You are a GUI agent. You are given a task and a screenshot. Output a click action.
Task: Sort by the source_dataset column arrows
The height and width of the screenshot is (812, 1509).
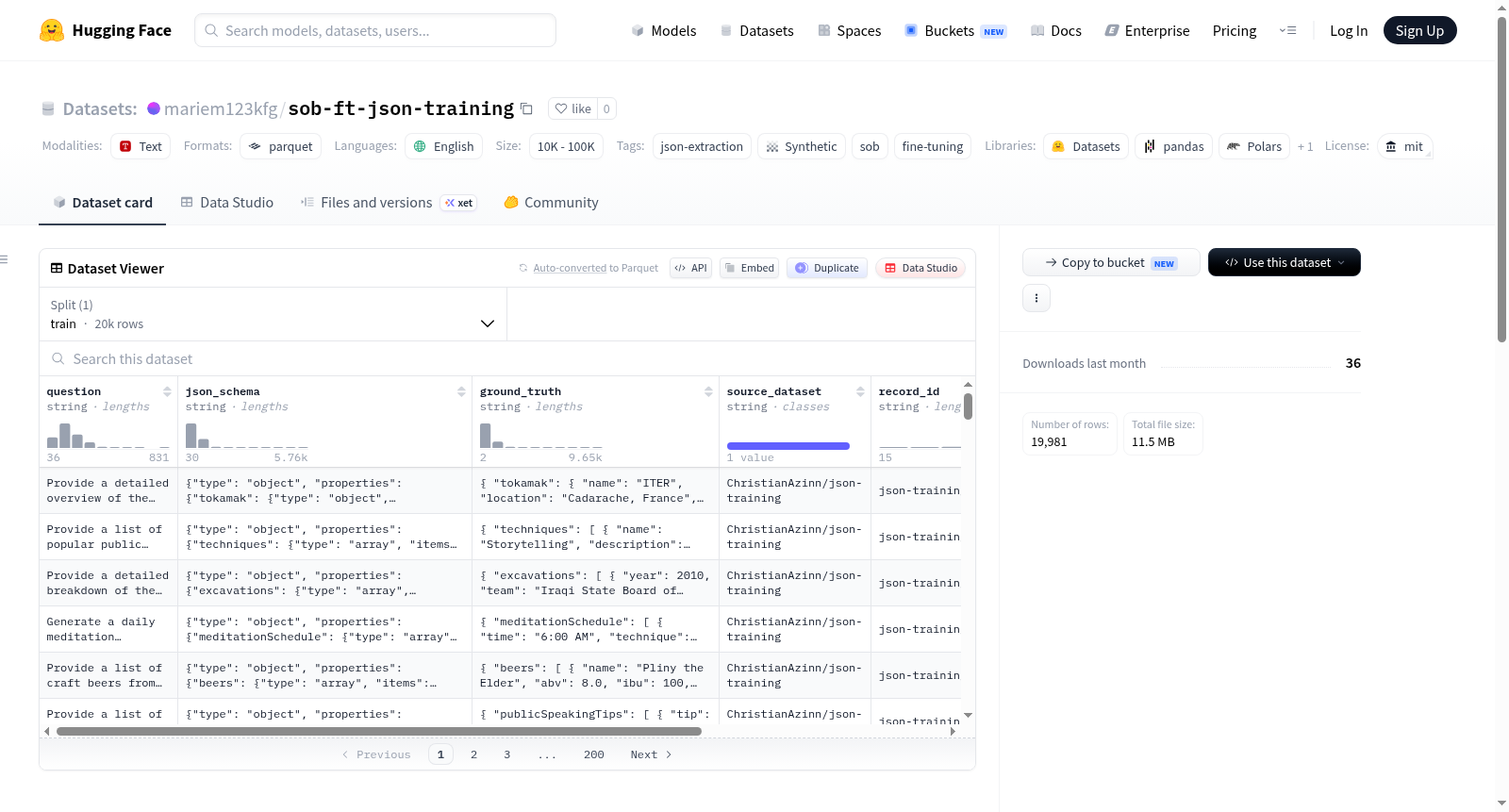point(860,391)
